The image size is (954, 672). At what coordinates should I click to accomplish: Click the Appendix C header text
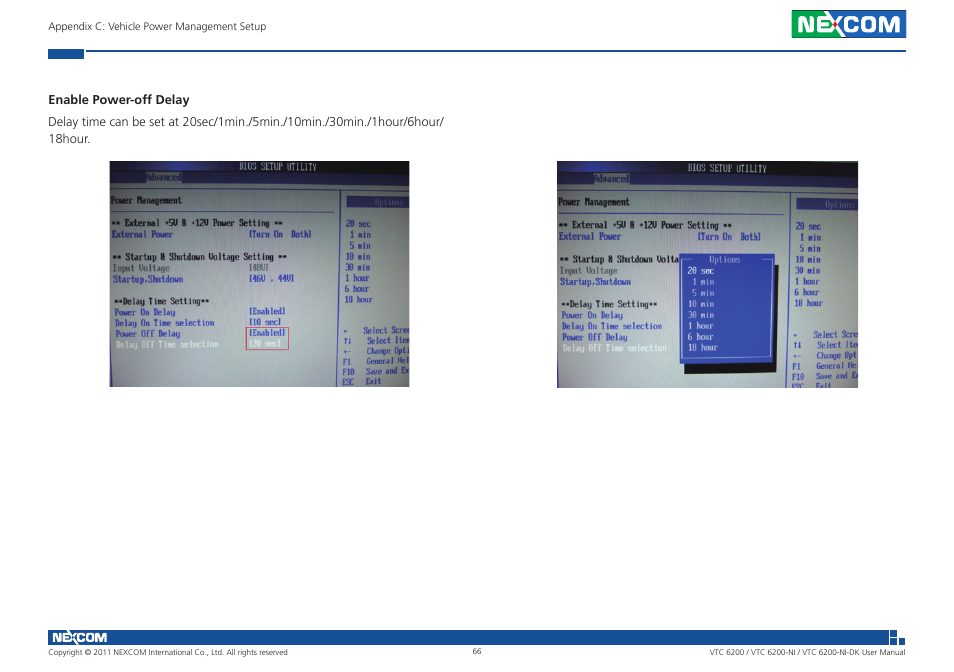click(x=157, y=26)
